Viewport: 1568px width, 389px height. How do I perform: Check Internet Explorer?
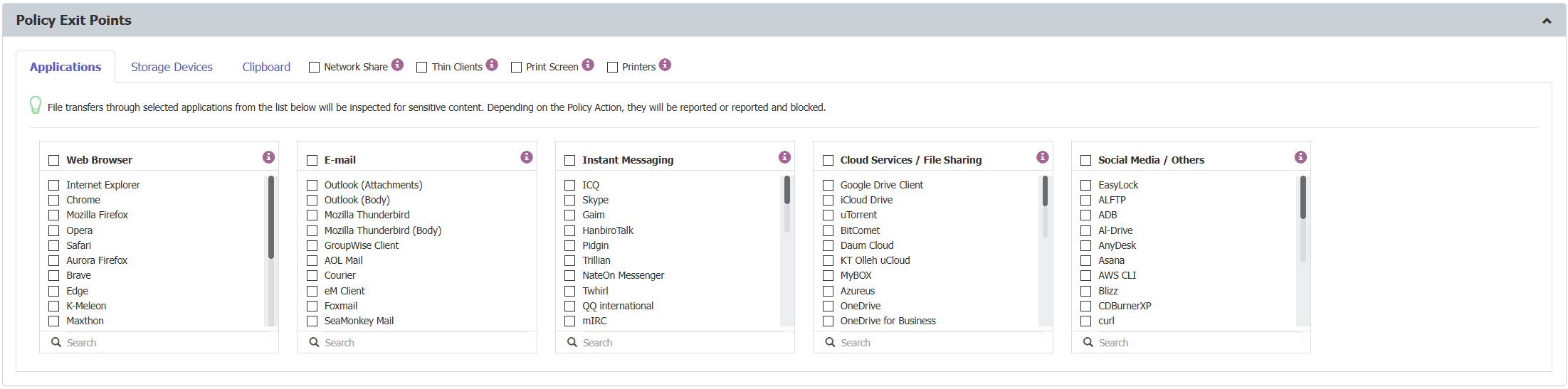coord(53,185)
